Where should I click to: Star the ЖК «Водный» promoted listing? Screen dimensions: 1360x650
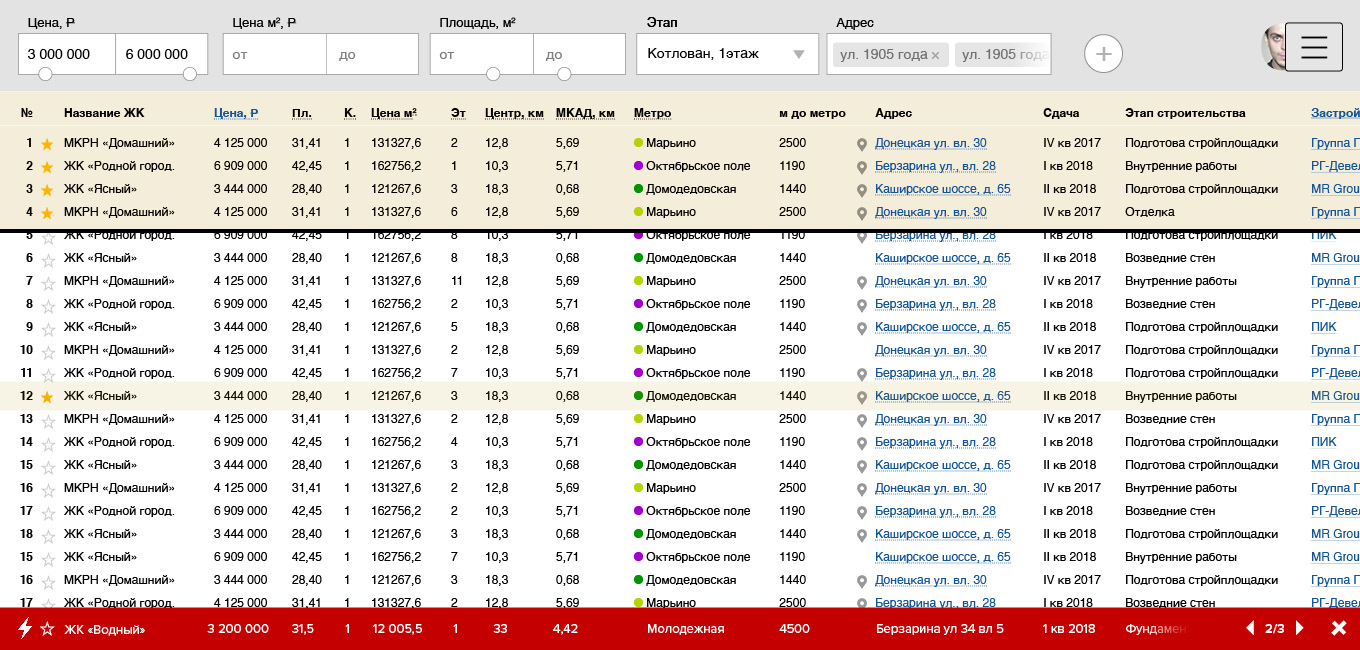[x=46, y=629]
